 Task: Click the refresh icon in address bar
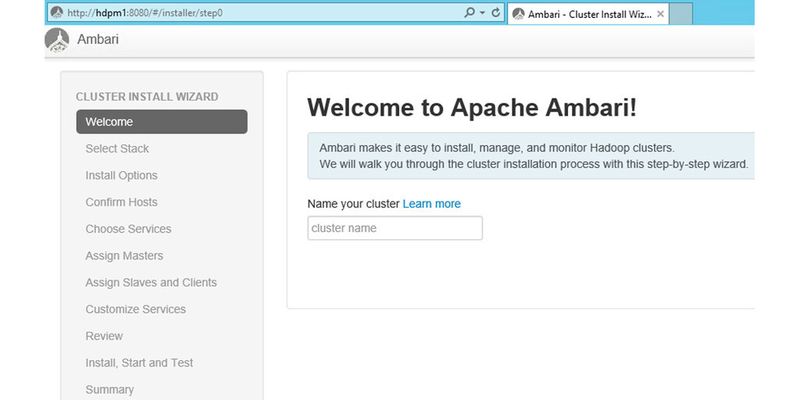pyautogui.click(x=495, y=13)
